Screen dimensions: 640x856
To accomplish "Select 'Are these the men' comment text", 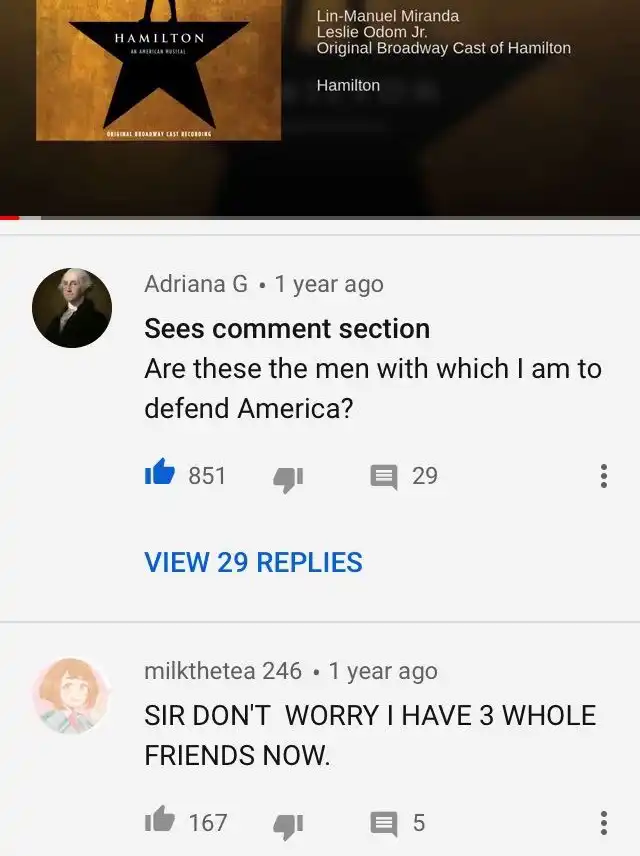I will pos(373,388).
